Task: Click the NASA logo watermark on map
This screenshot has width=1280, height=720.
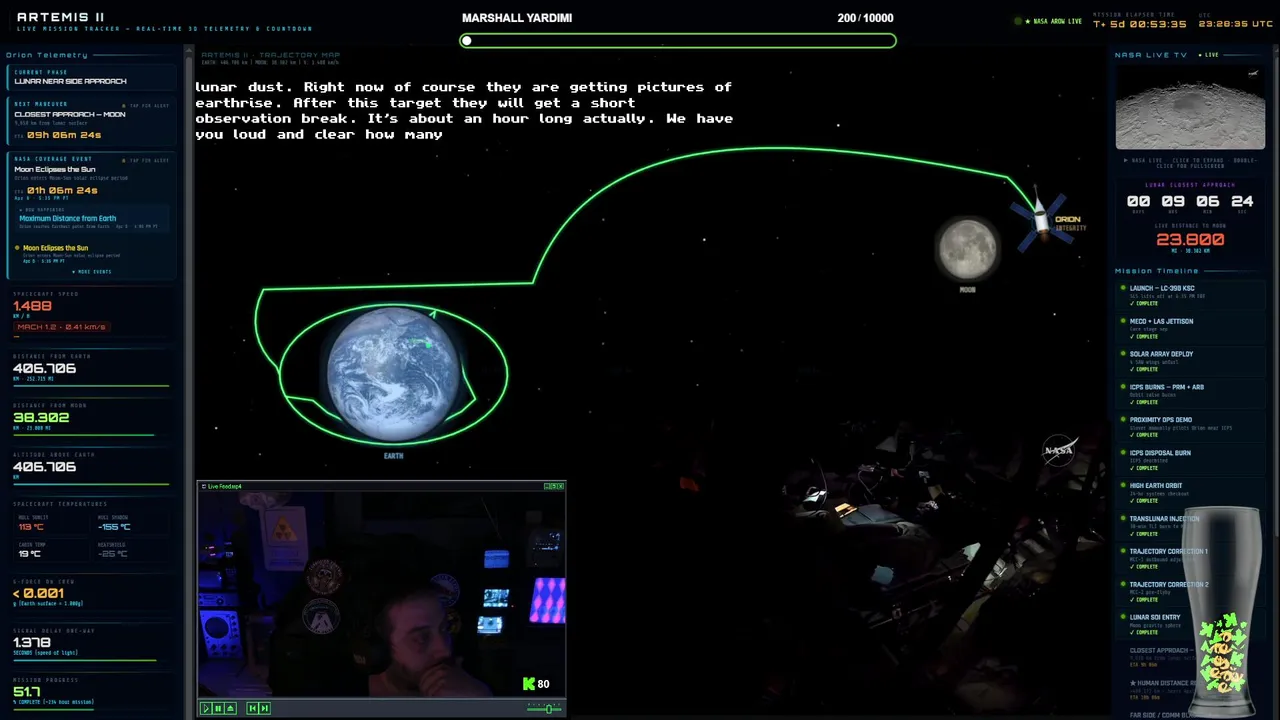Action: pos(1059,450)
